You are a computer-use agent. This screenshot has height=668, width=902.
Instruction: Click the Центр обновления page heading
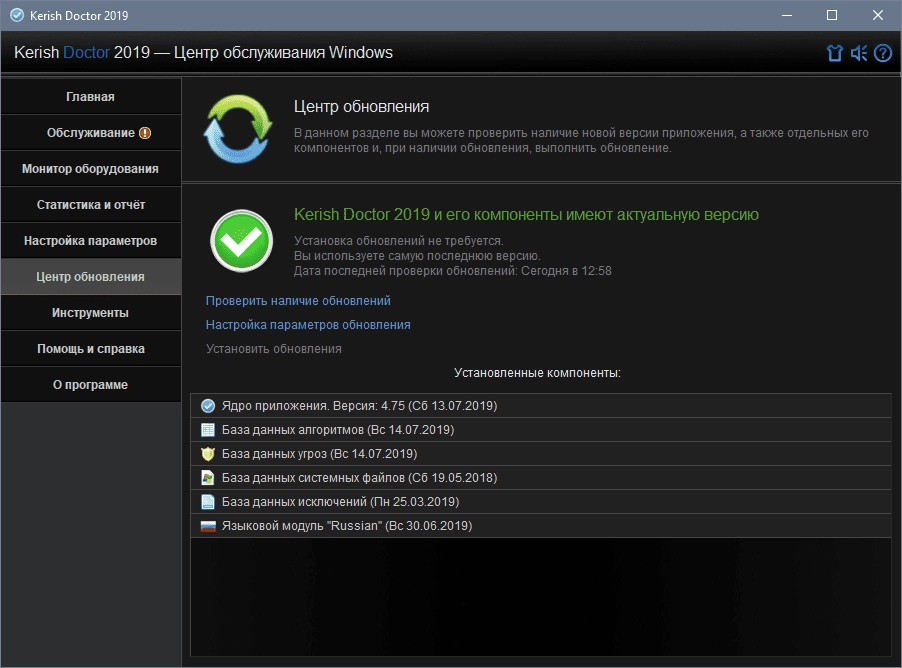(361, 106)
